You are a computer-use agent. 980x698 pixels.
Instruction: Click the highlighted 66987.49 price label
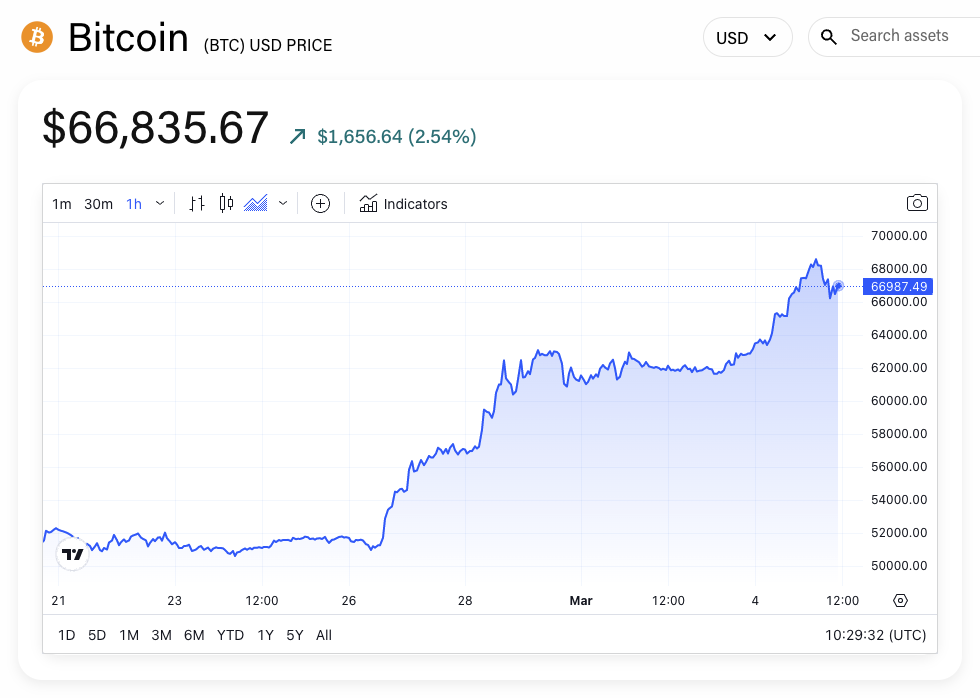(898, 287)
